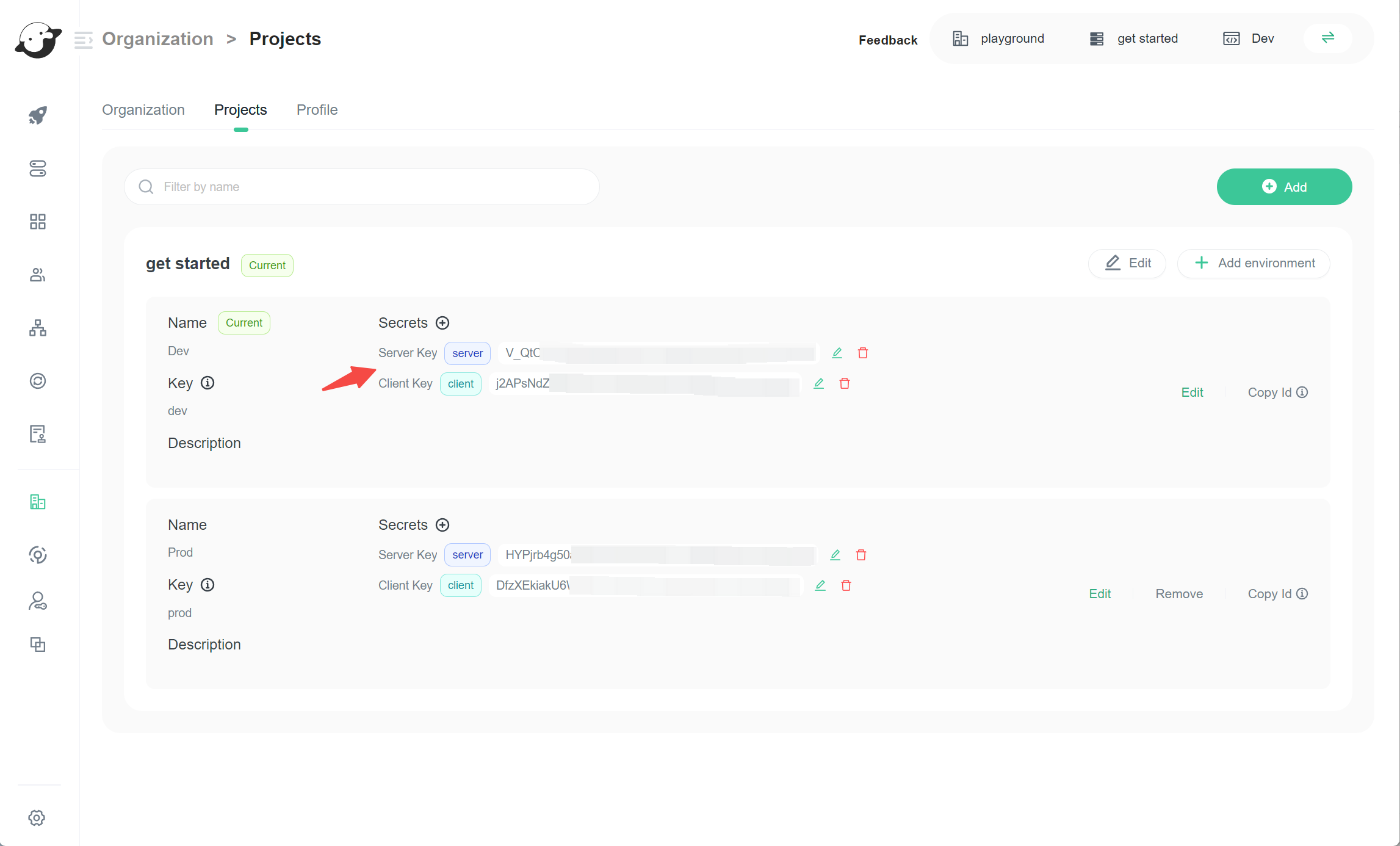Viewport: 1400px width, 846px height.
Task: Click the switch environment arrows icon
Action: pyautogui.click(x=1327, y=38)
